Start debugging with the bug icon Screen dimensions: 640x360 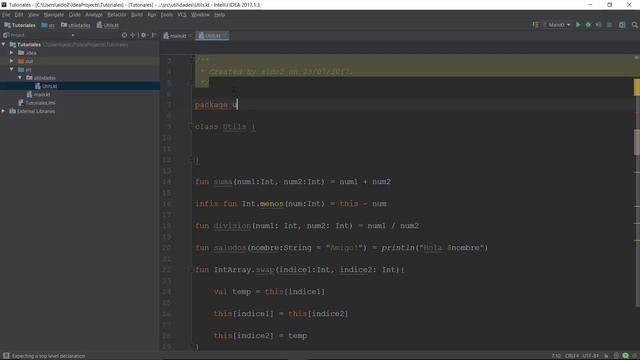[x=588, y=25]
